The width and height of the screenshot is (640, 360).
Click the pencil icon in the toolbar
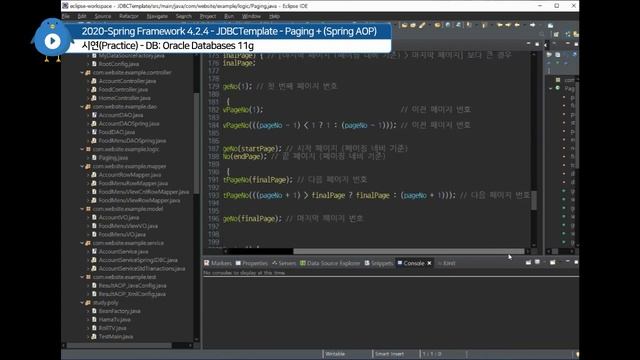pos(422,25)
